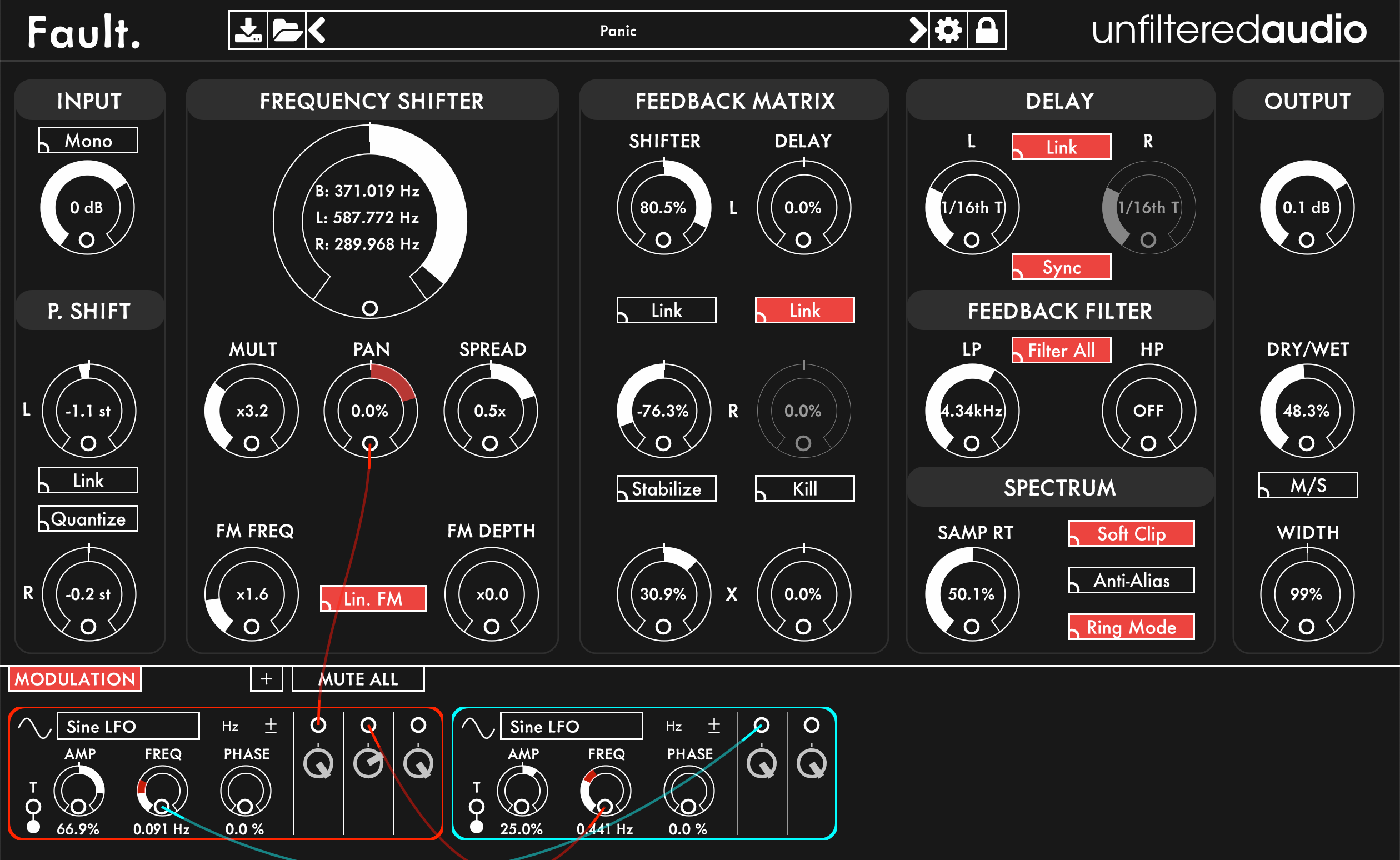Disable Ring Mode in the Spectrum section
Image resolution: width=1400 pixels, height=860 pixels.
[1131, 627]
